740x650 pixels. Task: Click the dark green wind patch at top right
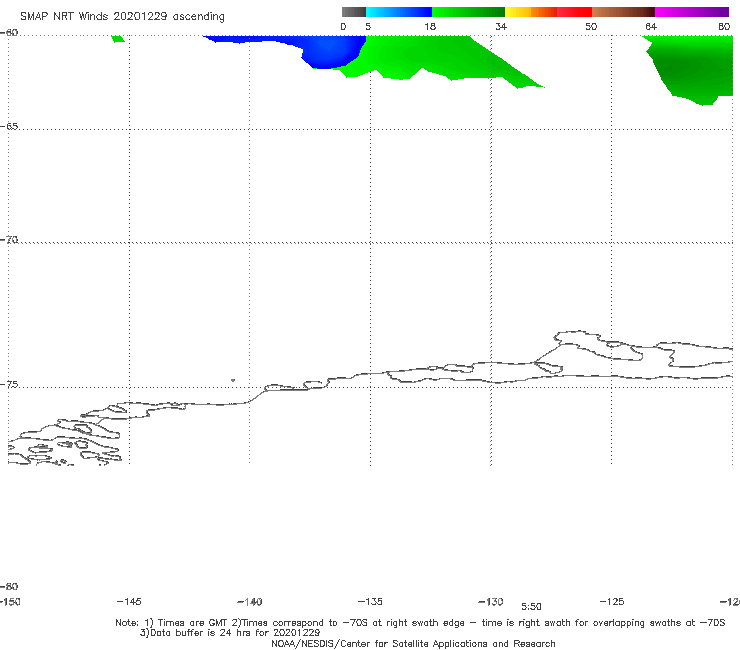tap(691, 68)
